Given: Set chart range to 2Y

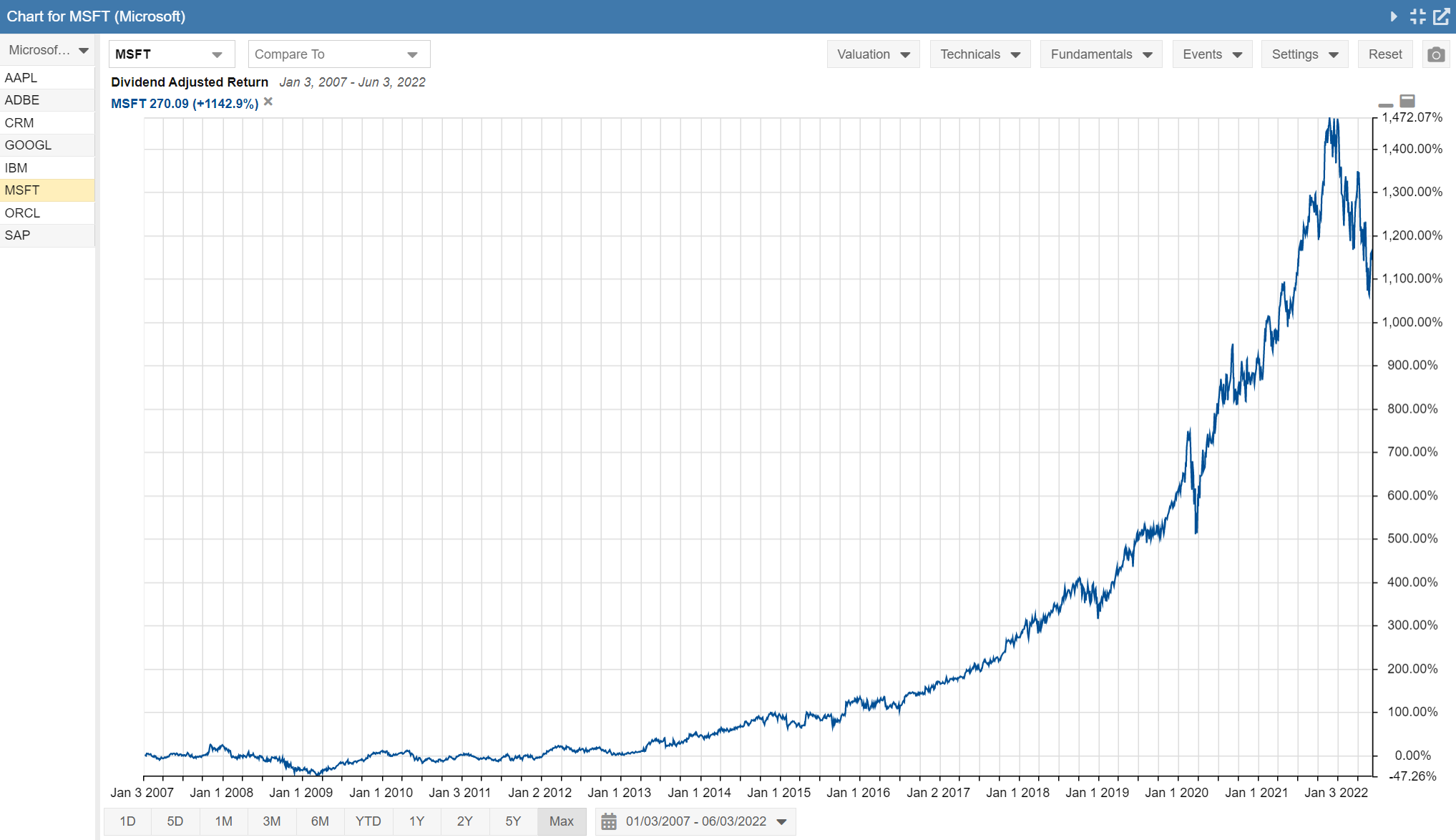Looking at the screenshot, I should pyautogui.click(x=465, y=821).
